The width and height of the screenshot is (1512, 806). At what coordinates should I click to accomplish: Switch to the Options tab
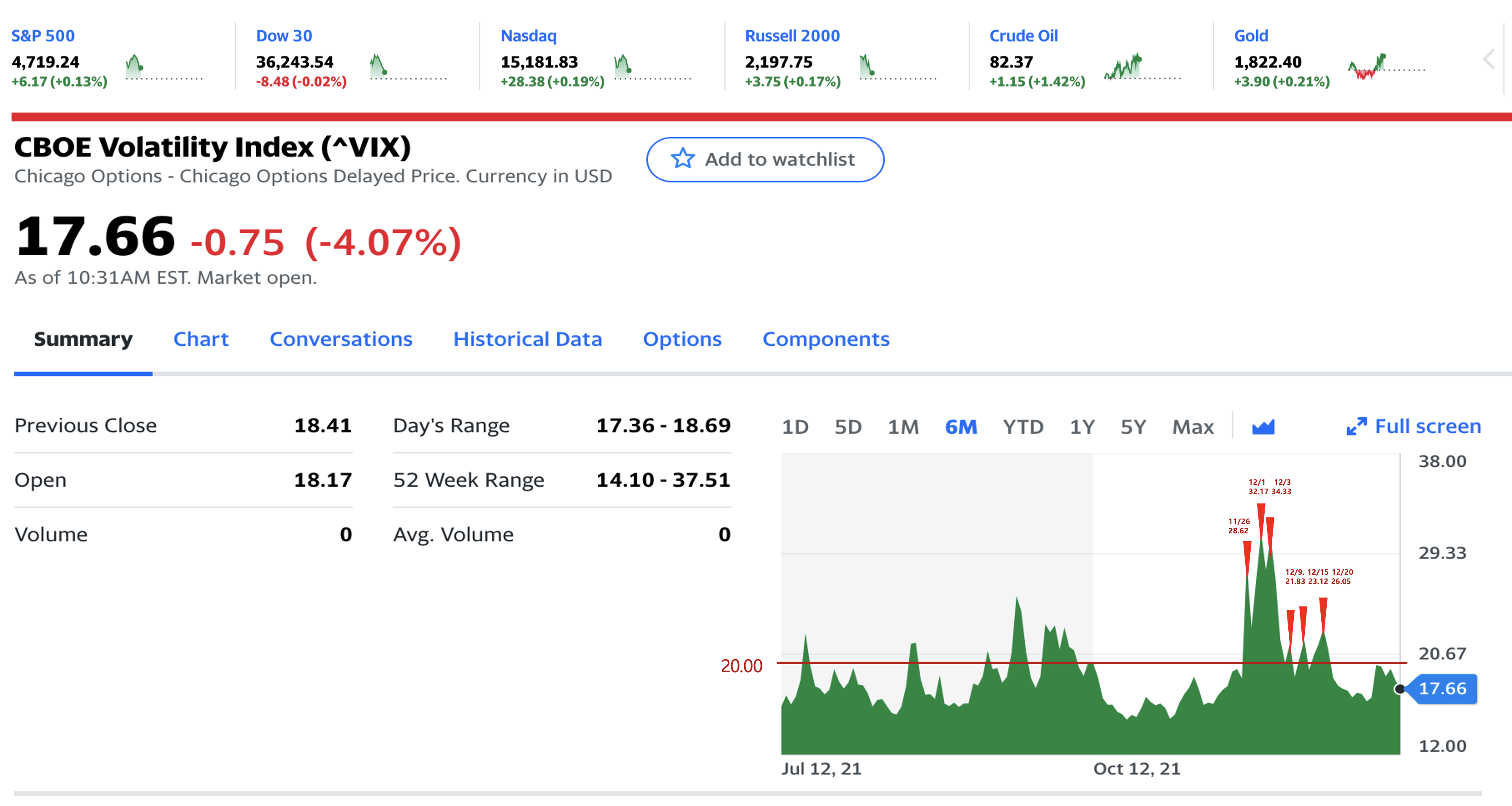(x=682, y=339)
